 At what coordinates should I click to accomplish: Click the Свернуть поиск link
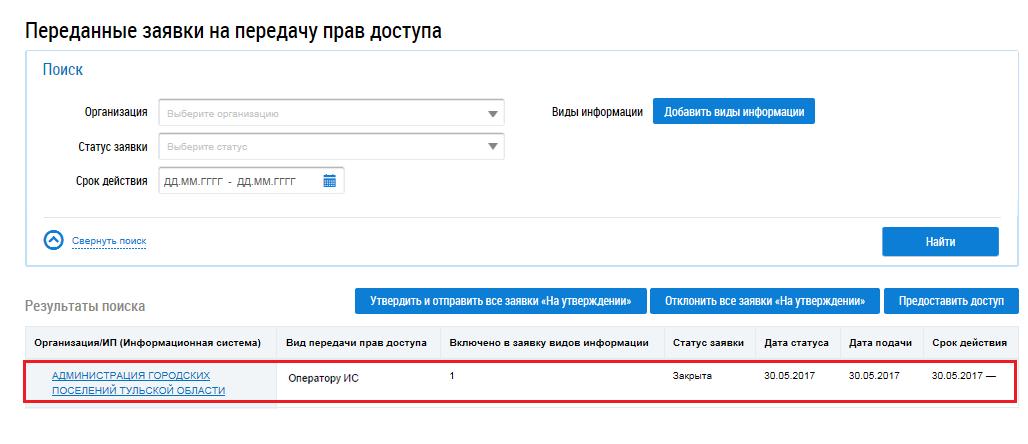tap(109, 242)
